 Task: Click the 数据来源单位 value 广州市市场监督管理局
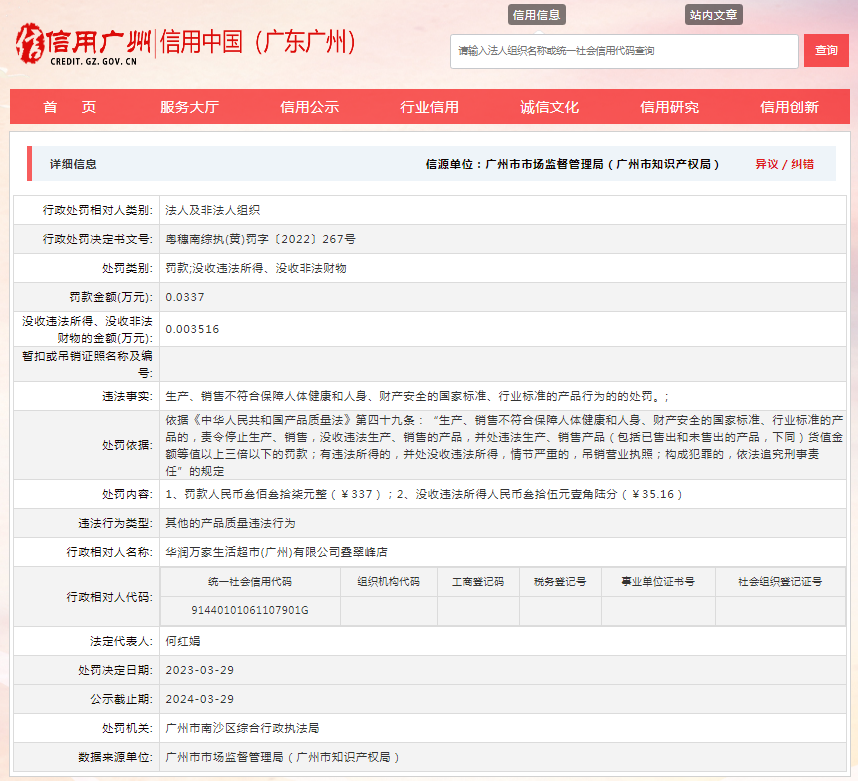(x=282, y=757)
